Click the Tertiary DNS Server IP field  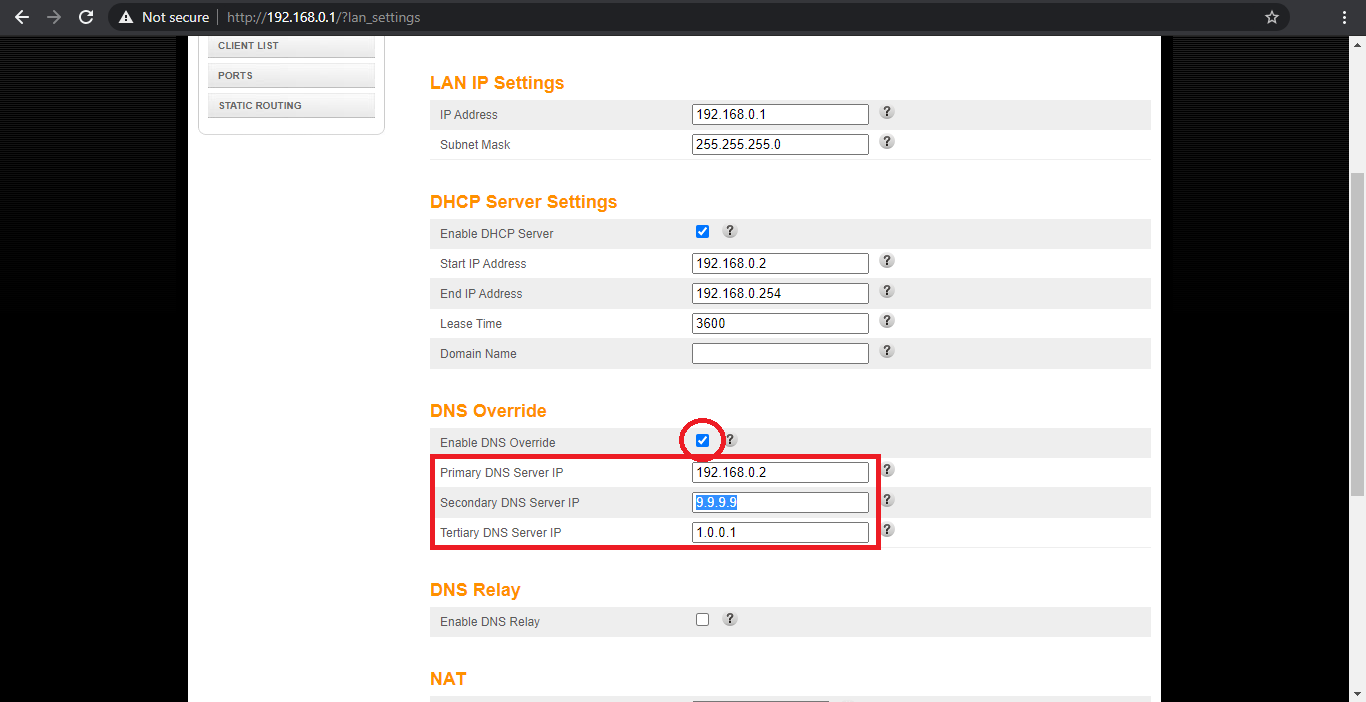click(x=780, y=532)
